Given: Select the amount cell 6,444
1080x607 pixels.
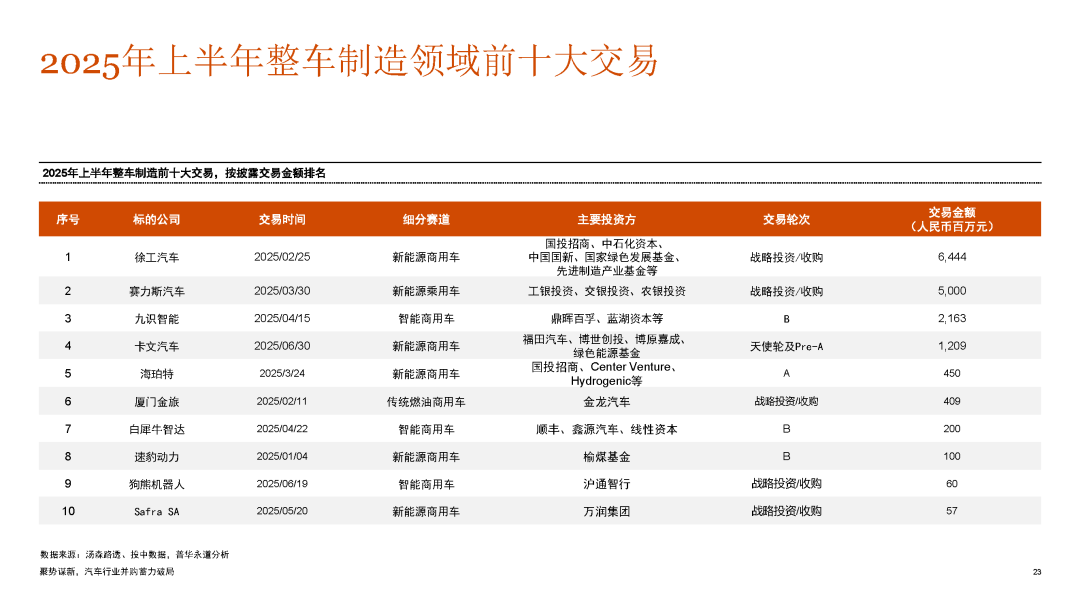Looking at the screenshot, I should [951, 257].
